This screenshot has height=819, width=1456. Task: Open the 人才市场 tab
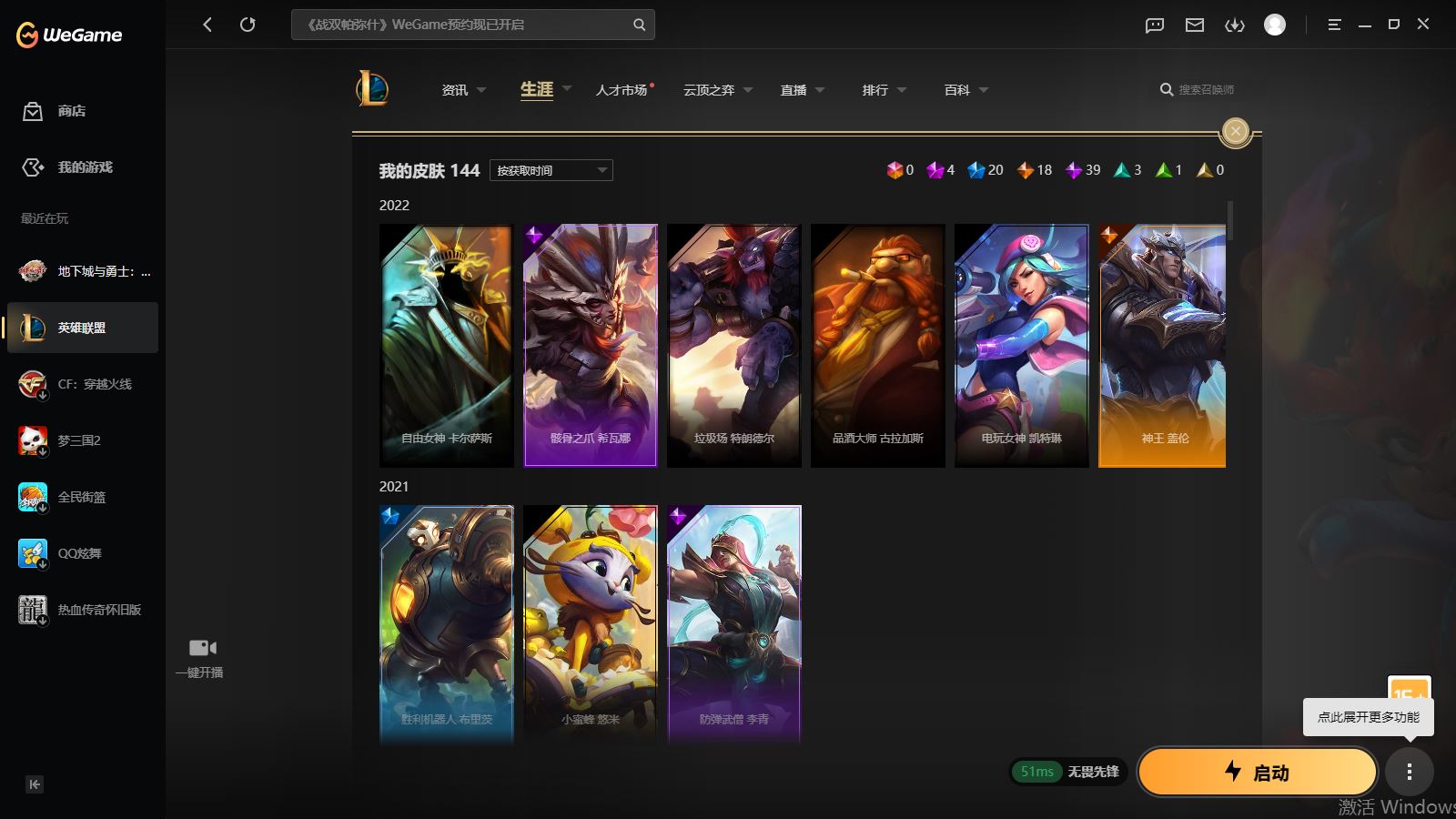(x=622, y=90)
